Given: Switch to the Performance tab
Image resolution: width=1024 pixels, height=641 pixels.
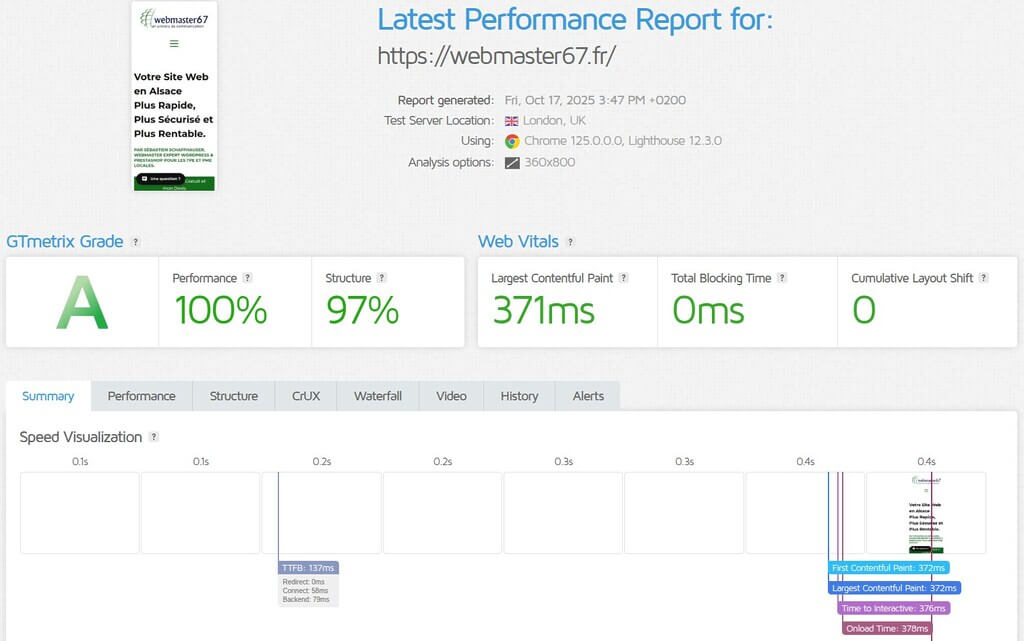Looking at the screenshot, I should pyautogui.click(x=141, y=396).
